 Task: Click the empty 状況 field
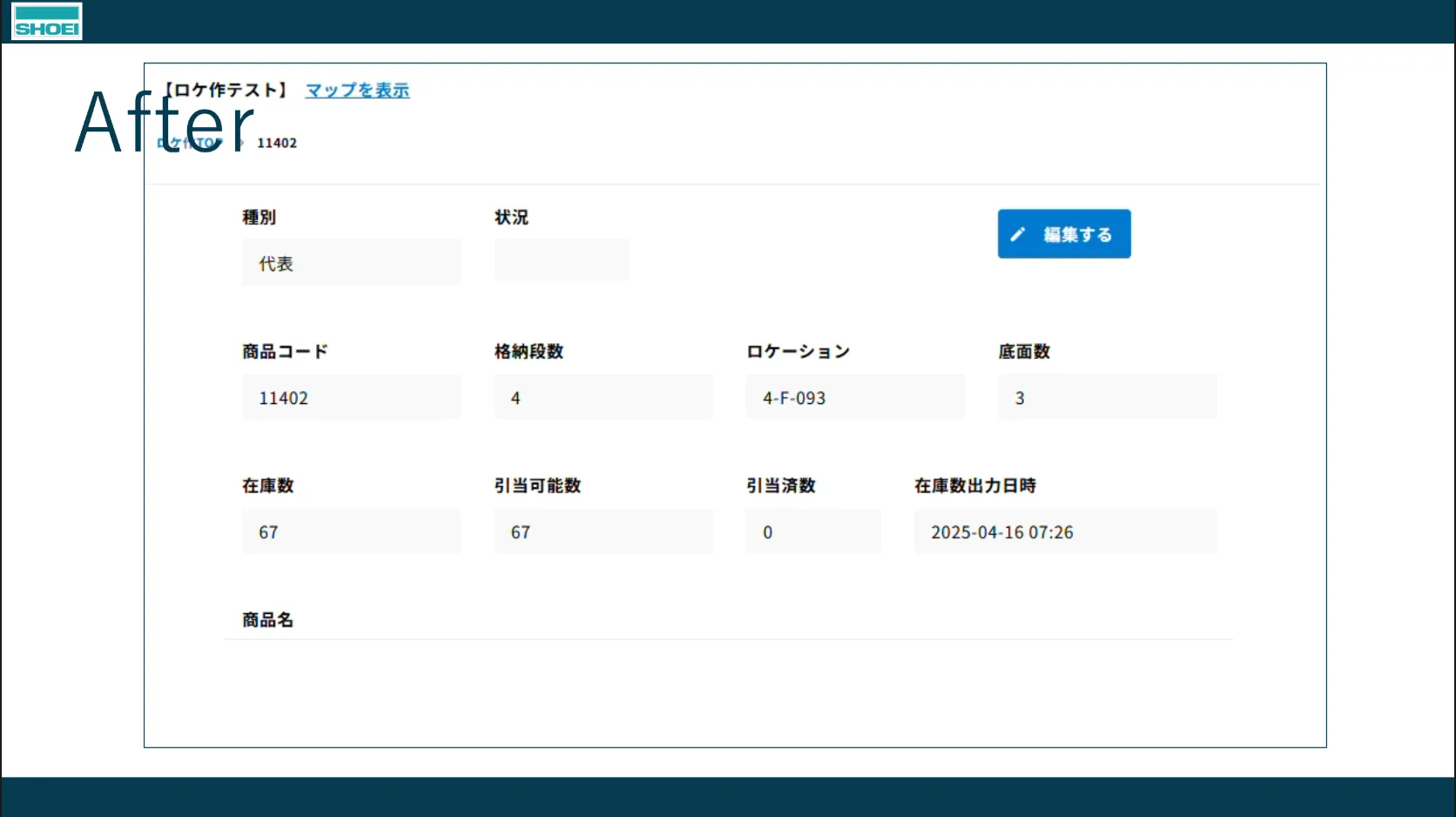click(x=561, y=260)
